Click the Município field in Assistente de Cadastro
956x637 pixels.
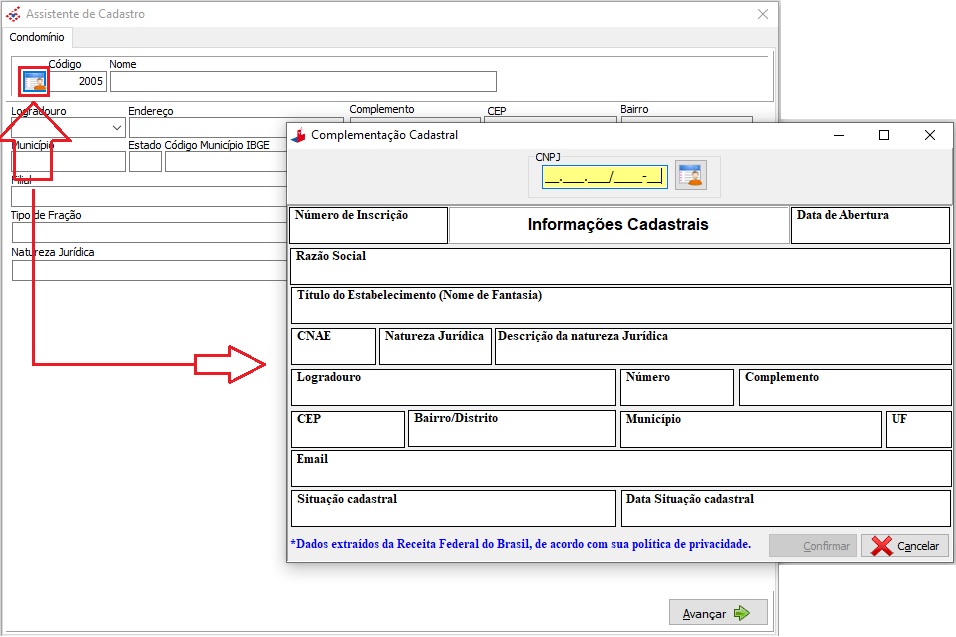tap(68, 162)
